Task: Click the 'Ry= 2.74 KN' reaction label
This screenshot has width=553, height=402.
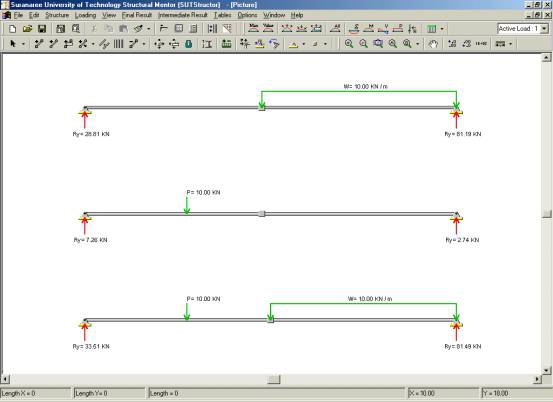Action: click(x=462, y=240)
